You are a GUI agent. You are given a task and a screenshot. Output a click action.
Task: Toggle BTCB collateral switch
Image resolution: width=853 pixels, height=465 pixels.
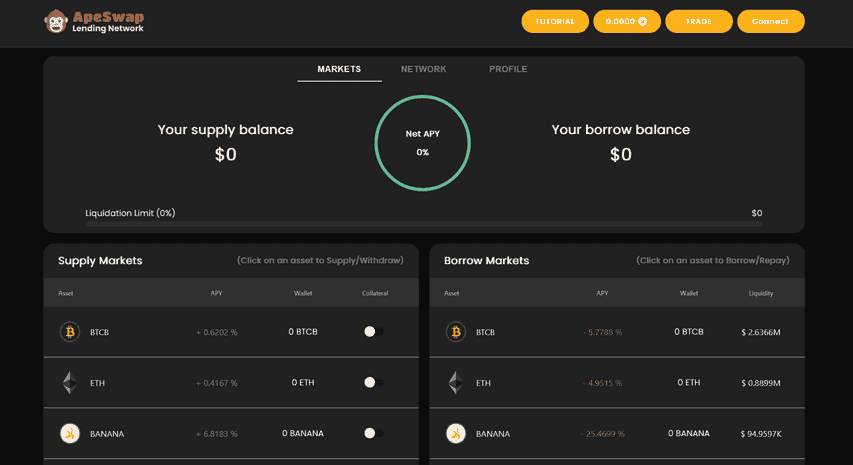[374, 332]
